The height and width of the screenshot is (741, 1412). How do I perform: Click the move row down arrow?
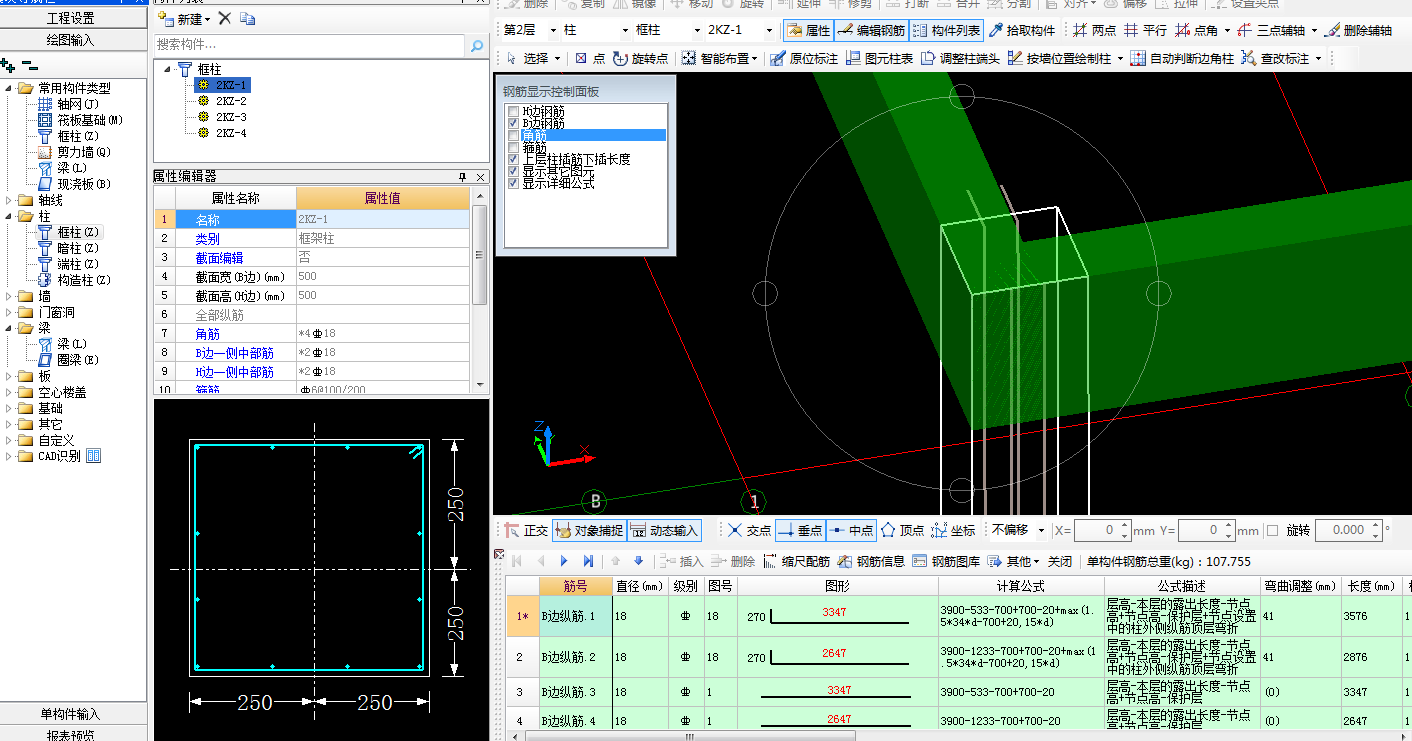coord(638,562)
